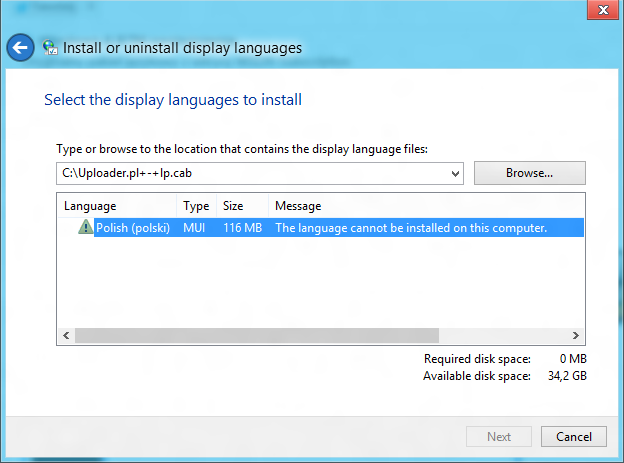Click the wizard icon beside the window title
Image resolution: width=624 pixels, height=463 pixels.
click(50, 48)
